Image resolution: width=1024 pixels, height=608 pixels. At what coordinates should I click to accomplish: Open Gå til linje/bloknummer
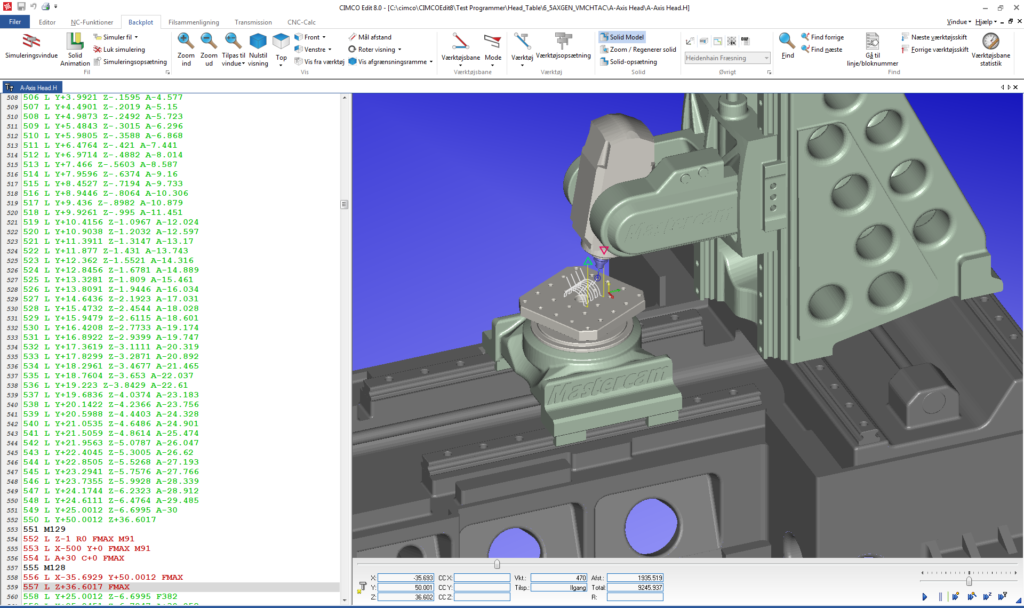coord(872,50)
